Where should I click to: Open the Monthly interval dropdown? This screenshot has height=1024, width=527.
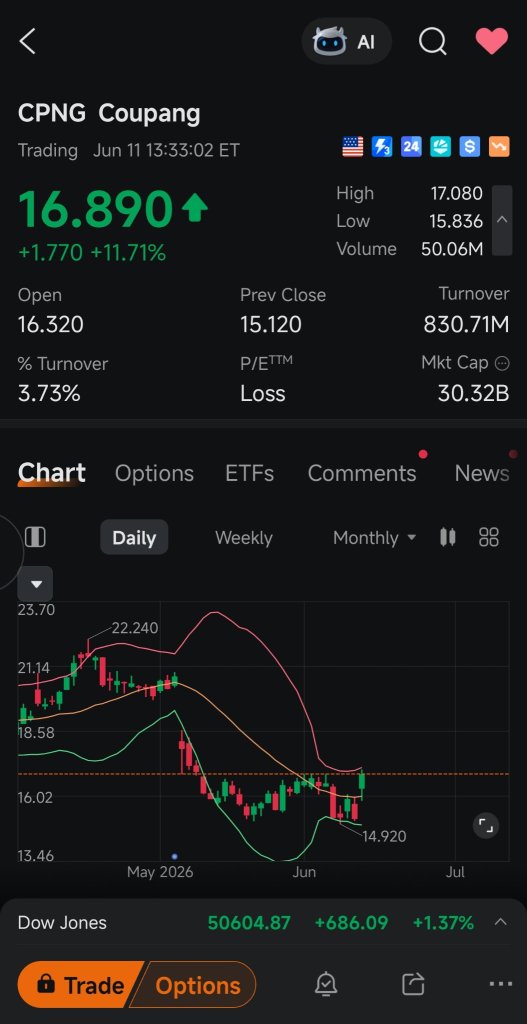[x=374, y=538]
